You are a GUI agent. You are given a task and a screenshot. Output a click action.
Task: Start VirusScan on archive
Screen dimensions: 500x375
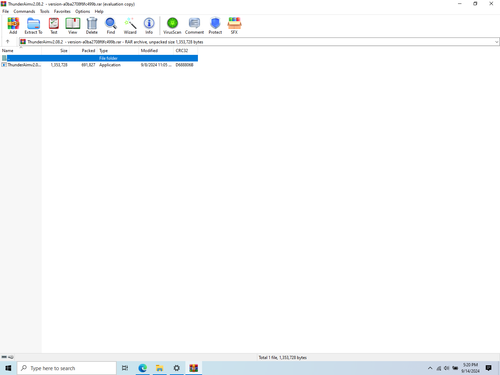point(172,26)
